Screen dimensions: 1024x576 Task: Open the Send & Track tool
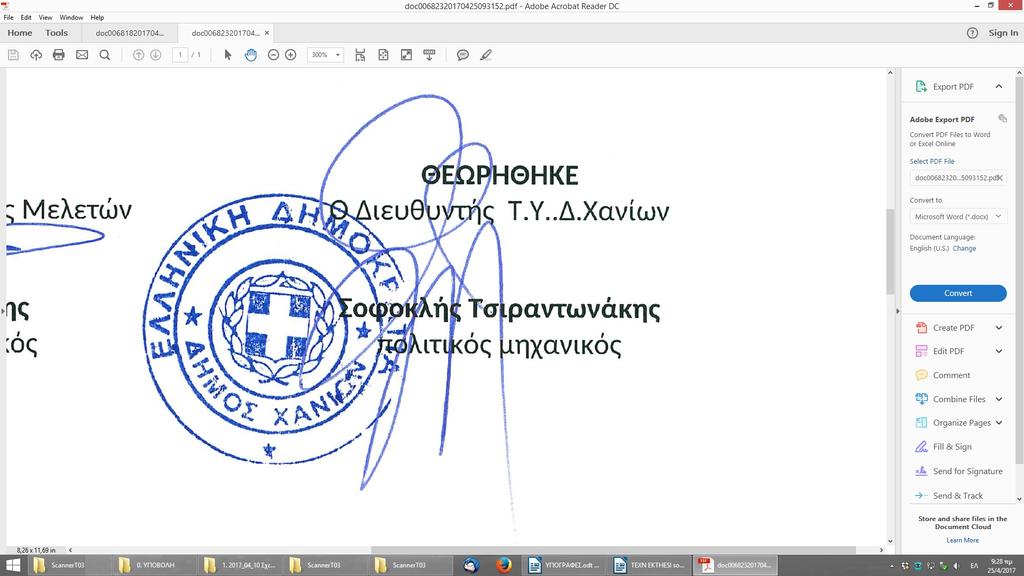point(959,496)
